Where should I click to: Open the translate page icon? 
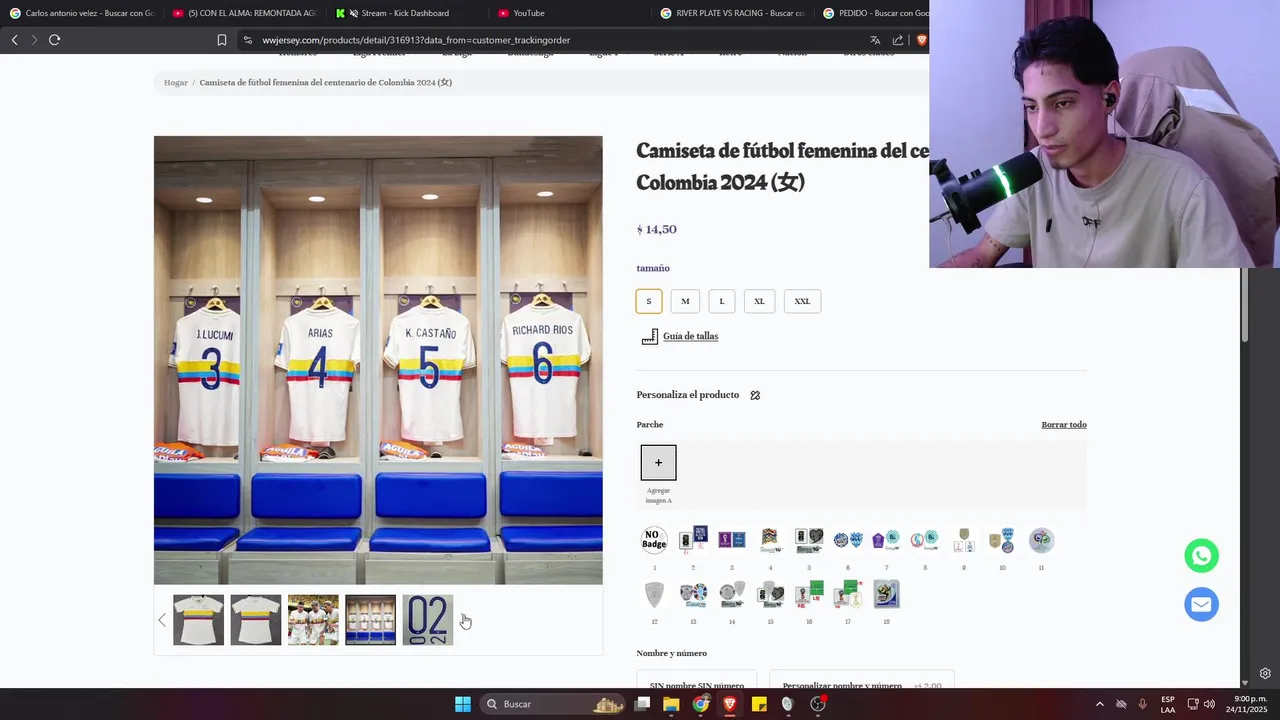[x=875, y=40]
